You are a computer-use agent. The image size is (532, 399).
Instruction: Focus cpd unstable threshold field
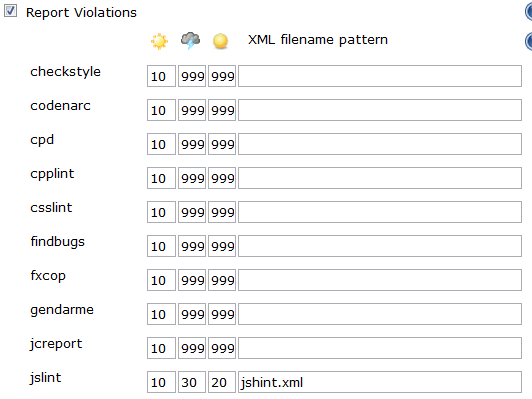click(x=222, y=144)
